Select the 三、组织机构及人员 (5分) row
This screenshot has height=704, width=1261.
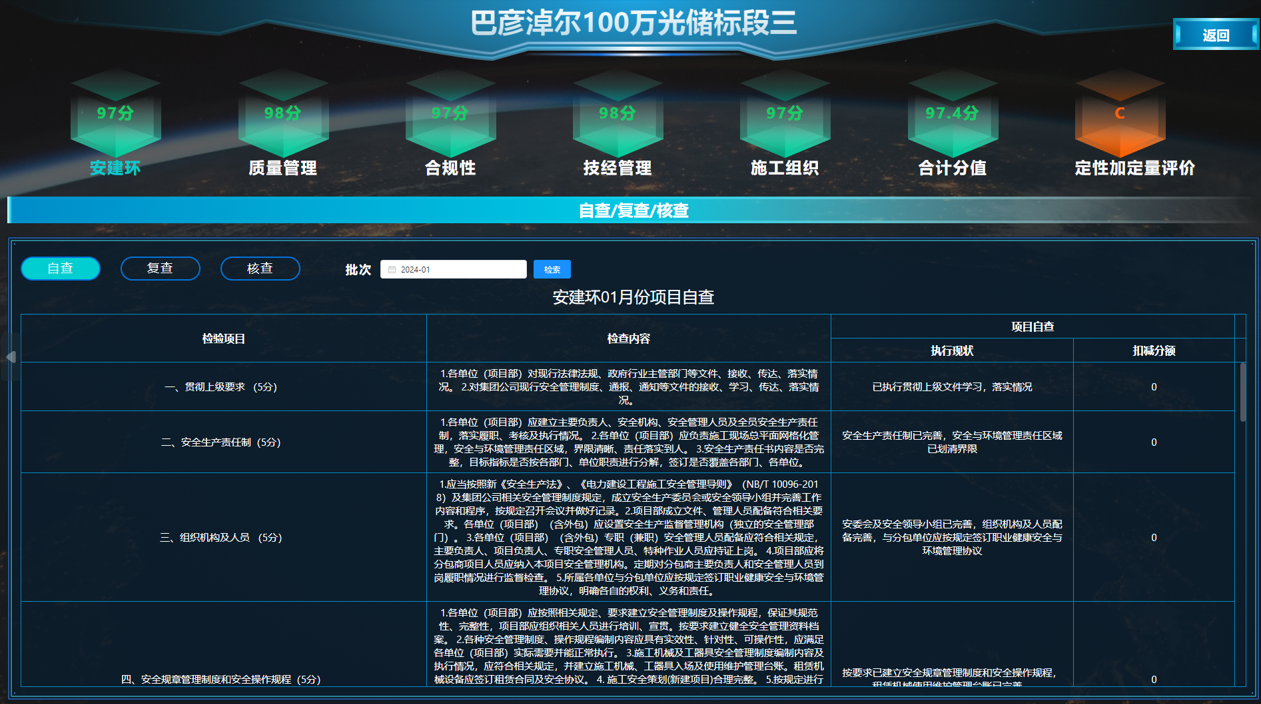tap(221, 538)
